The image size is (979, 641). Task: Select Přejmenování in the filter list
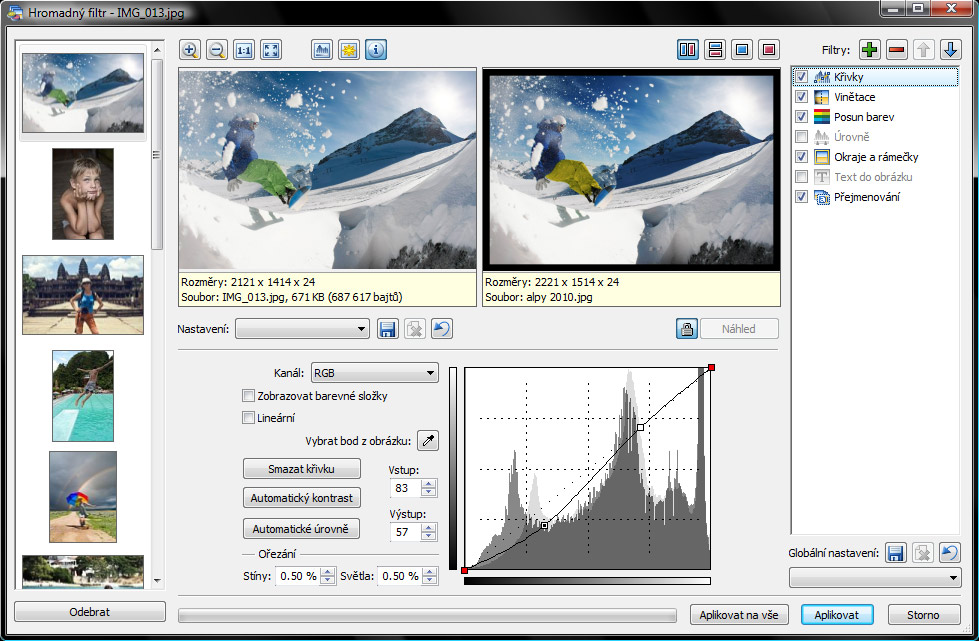(867, 197)
